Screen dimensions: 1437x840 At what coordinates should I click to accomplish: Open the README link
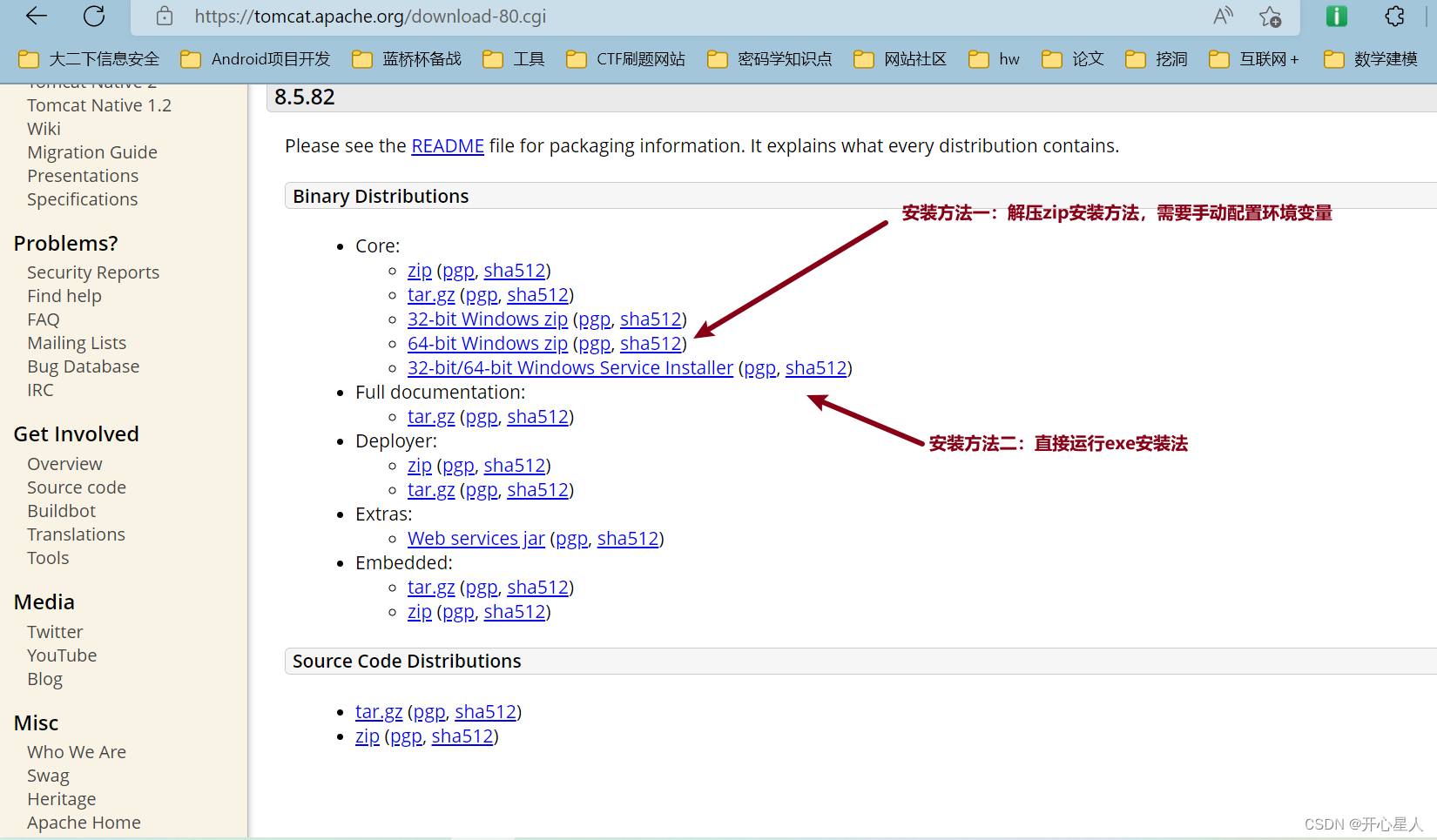pos(448,146)
